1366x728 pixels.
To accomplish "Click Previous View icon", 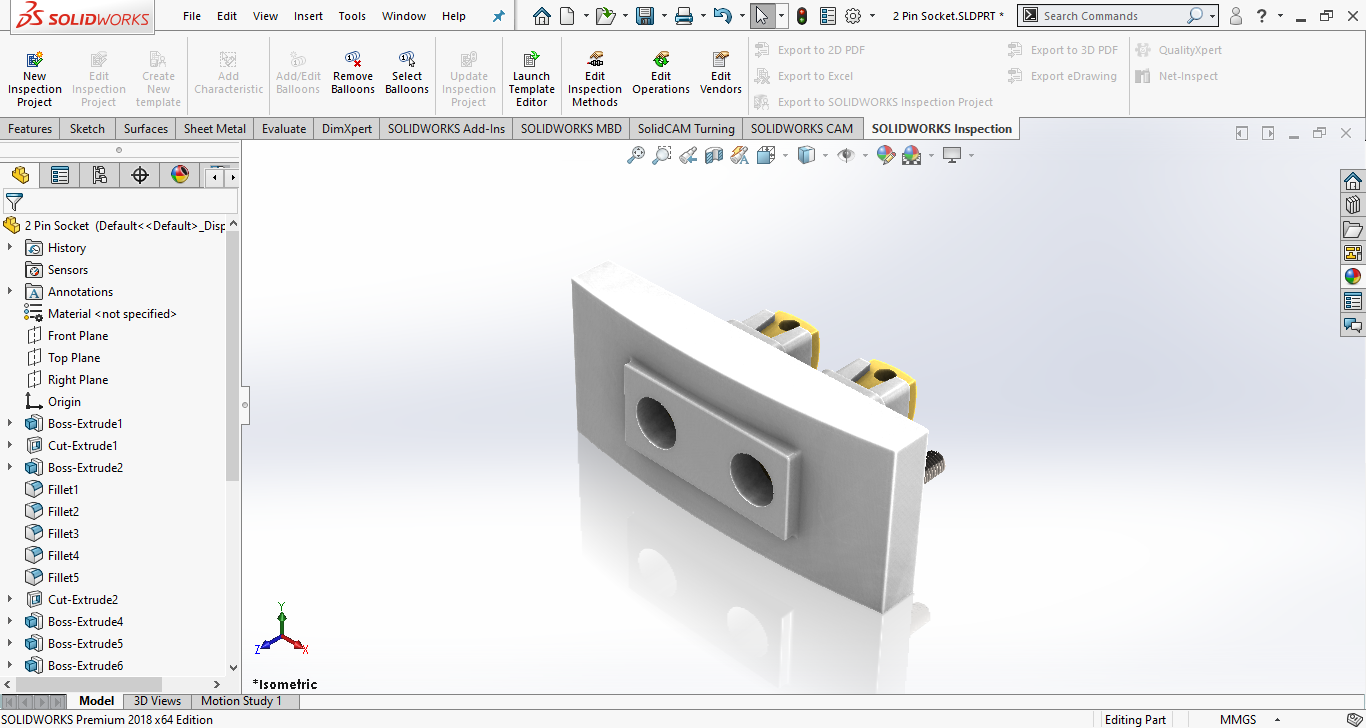I will 688,155.
